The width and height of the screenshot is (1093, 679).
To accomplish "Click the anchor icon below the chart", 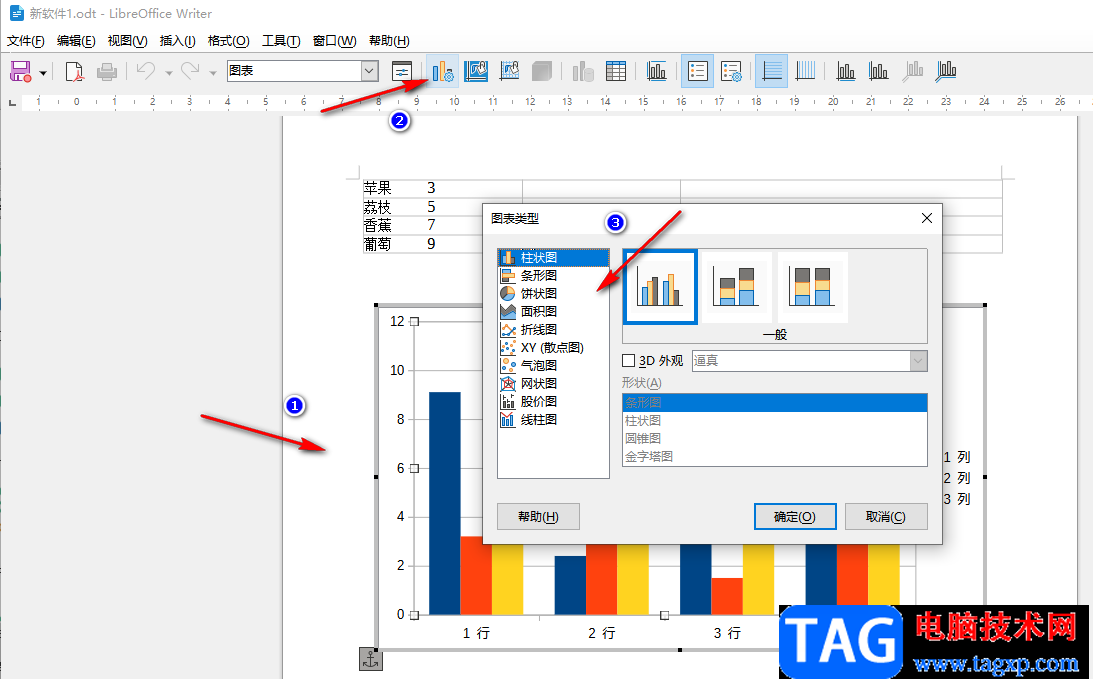I will click(x=371, y=659).
